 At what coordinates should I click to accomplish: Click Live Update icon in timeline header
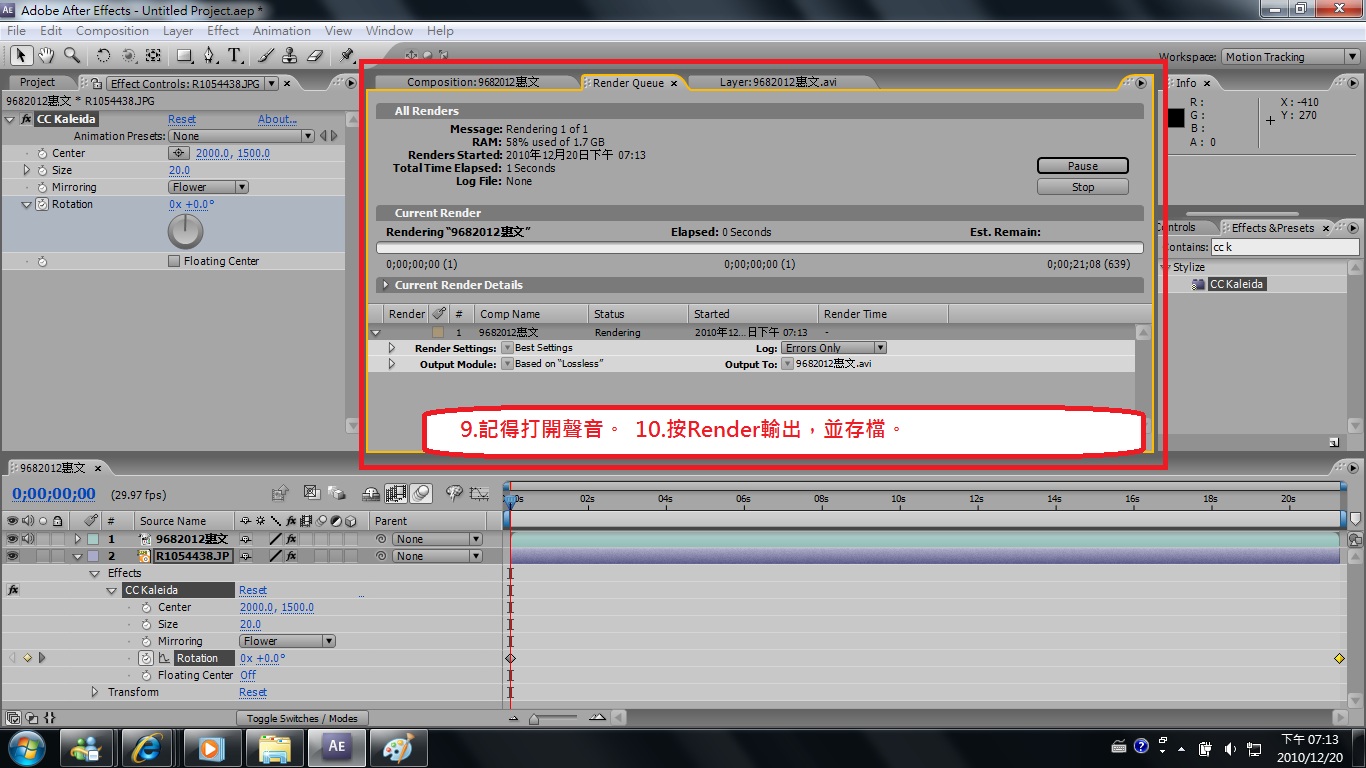[311, 493]
